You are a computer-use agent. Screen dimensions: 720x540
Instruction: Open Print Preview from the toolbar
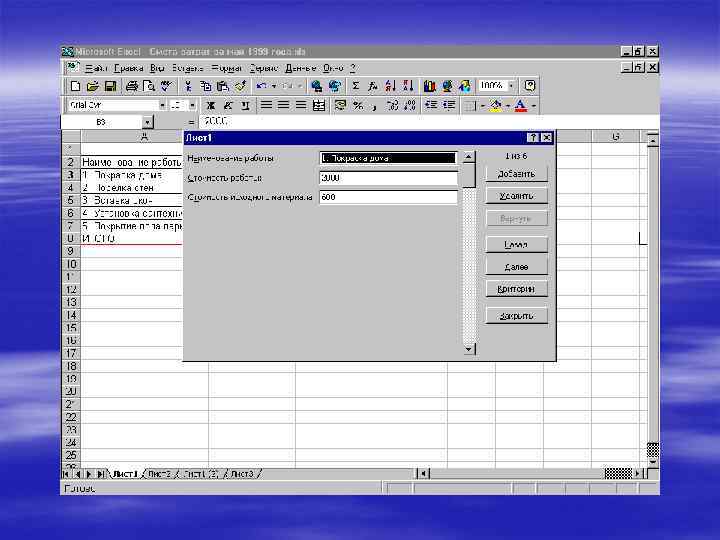pyautogui.click(x=149, y=86)
